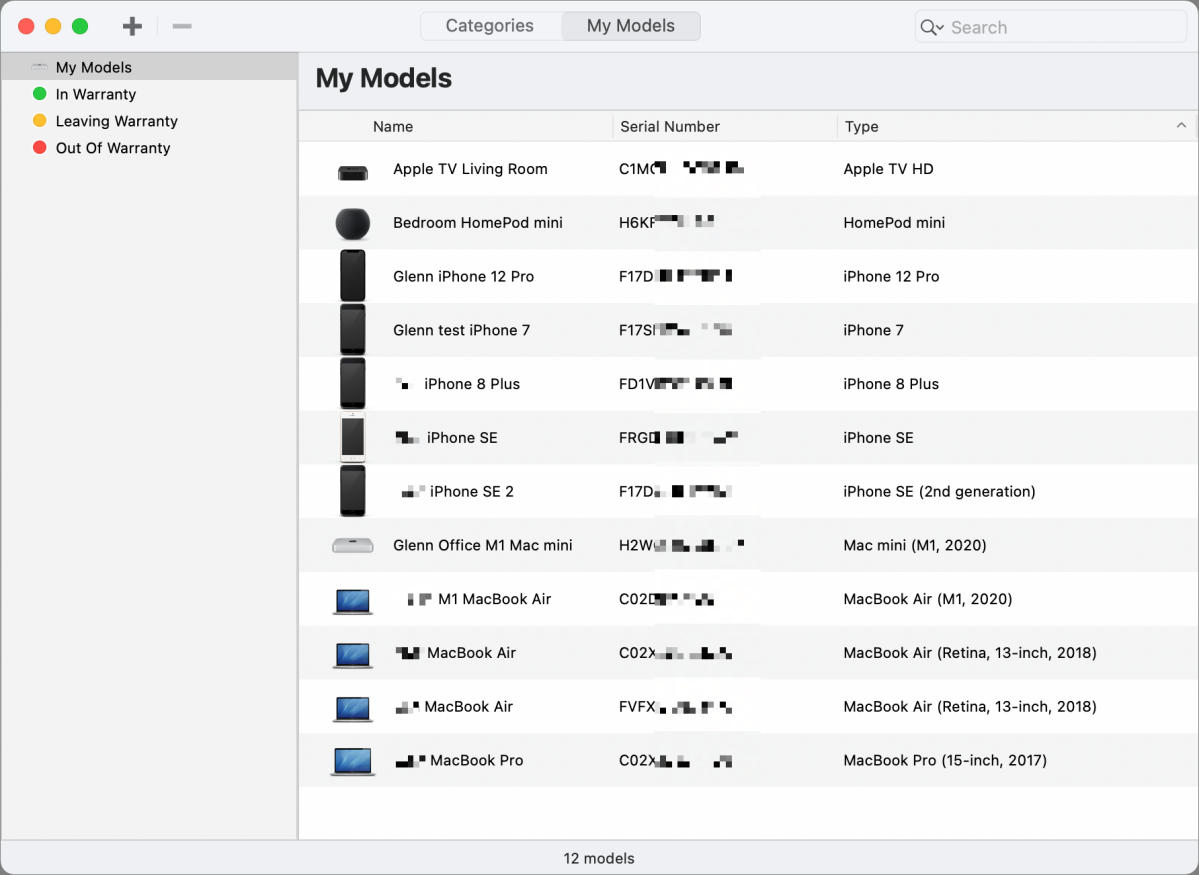The image size is (1199, 875).
Task: Toggle the Type column sort arrow
Action: click(x=1181, y=125)
